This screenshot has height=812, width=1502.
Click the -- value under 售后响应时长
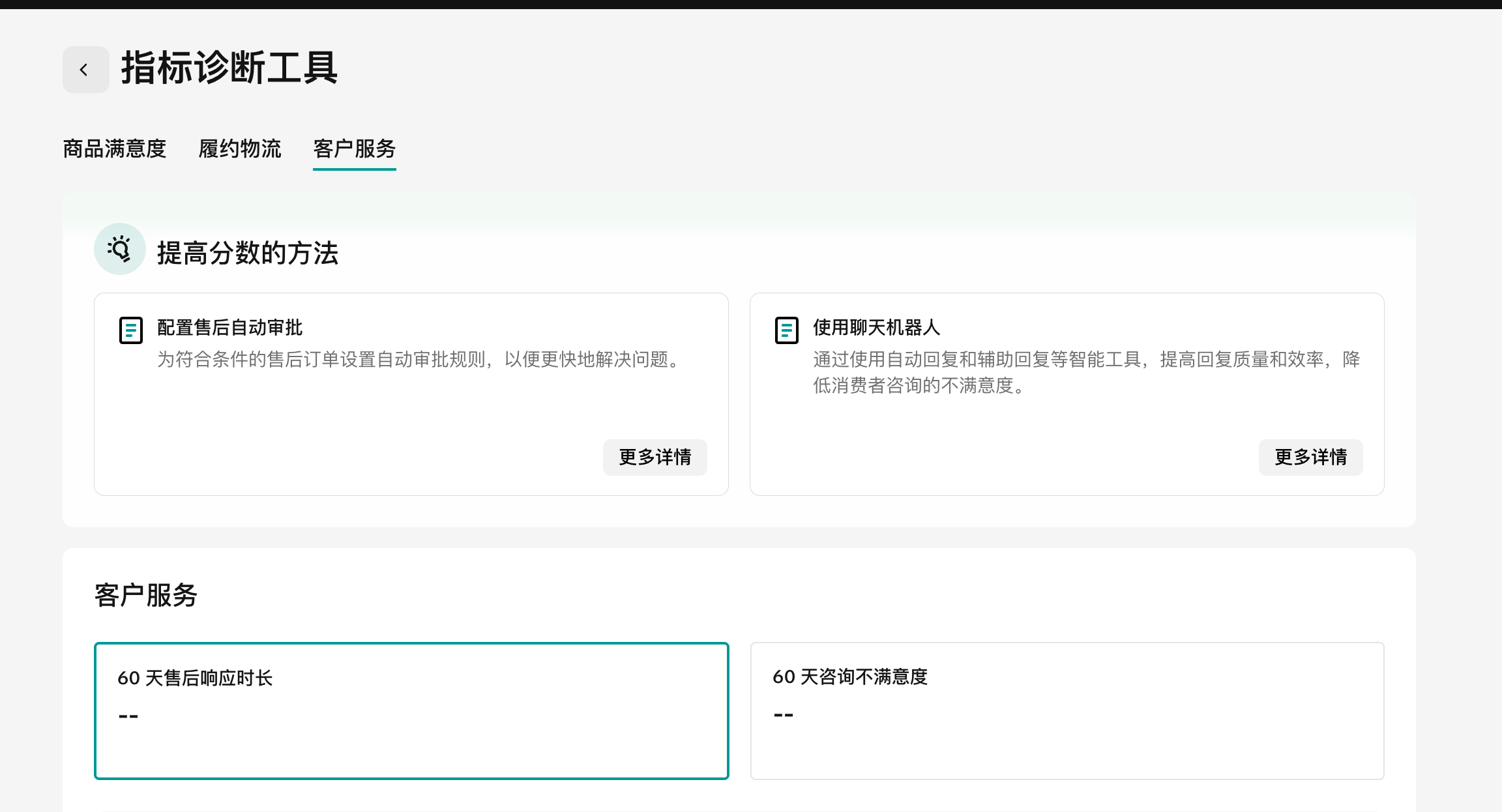(x=128, y=716)
